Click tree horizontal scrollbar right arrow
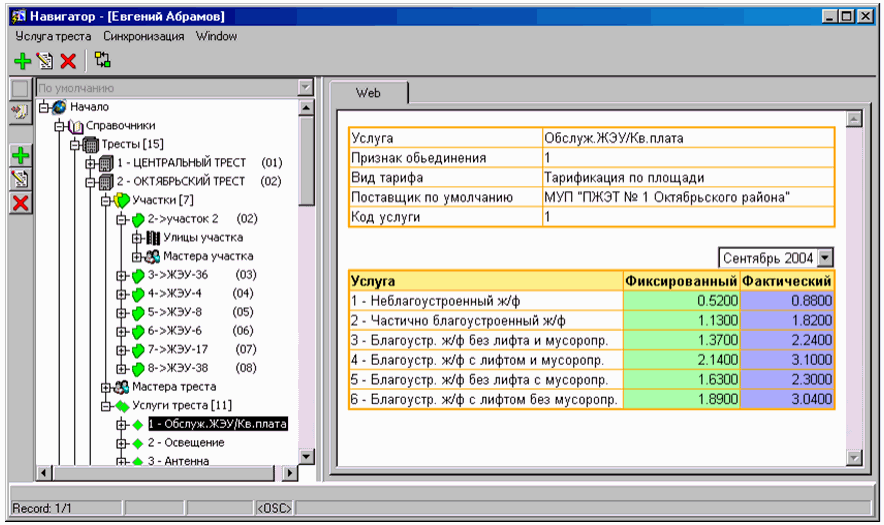This screenshot has width=884, height=525. [290, 473]
